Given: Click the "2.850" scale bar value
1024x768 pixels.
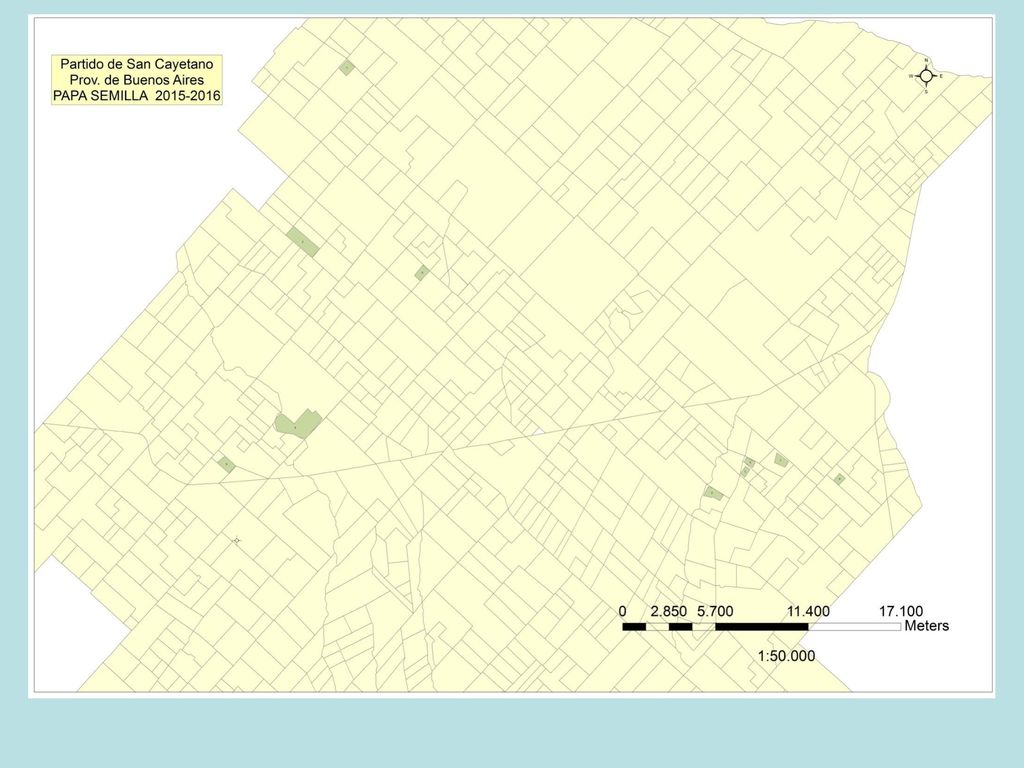Looking at the screenshot, I should click(x=669, y=611).
